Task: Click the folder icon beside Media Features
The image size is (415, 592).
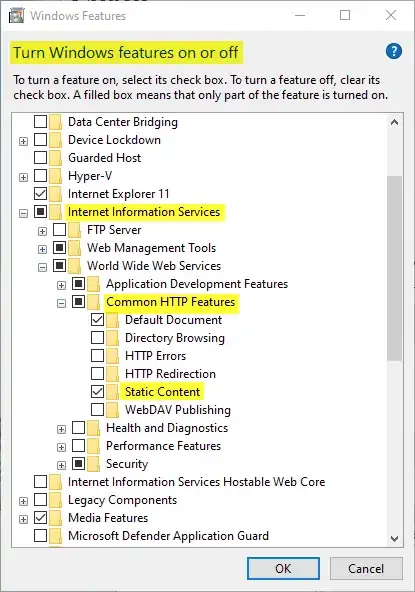Action: (56, 518)
